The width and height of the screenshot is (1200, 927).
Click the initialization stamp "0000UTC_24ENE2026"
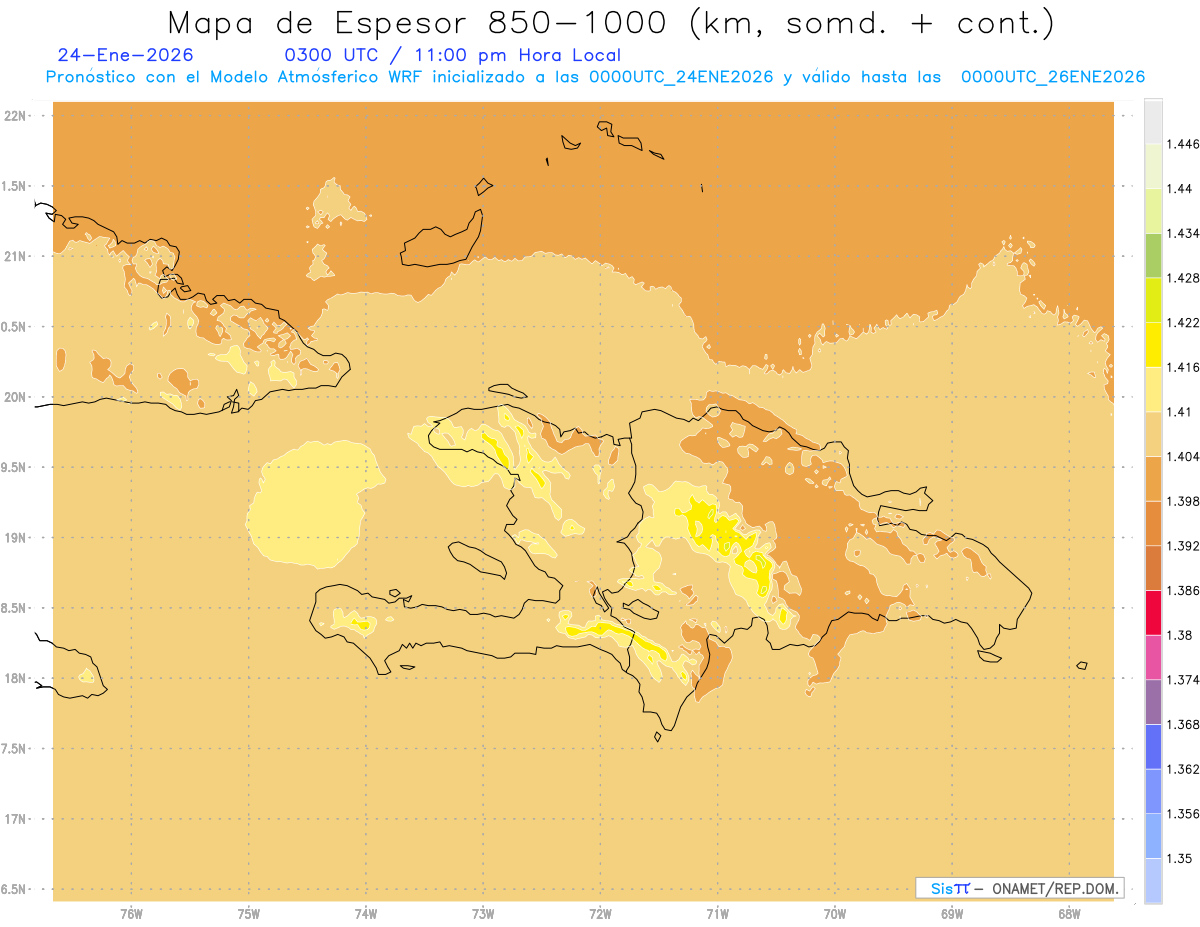pyautogui.click(x=681, y=77)
